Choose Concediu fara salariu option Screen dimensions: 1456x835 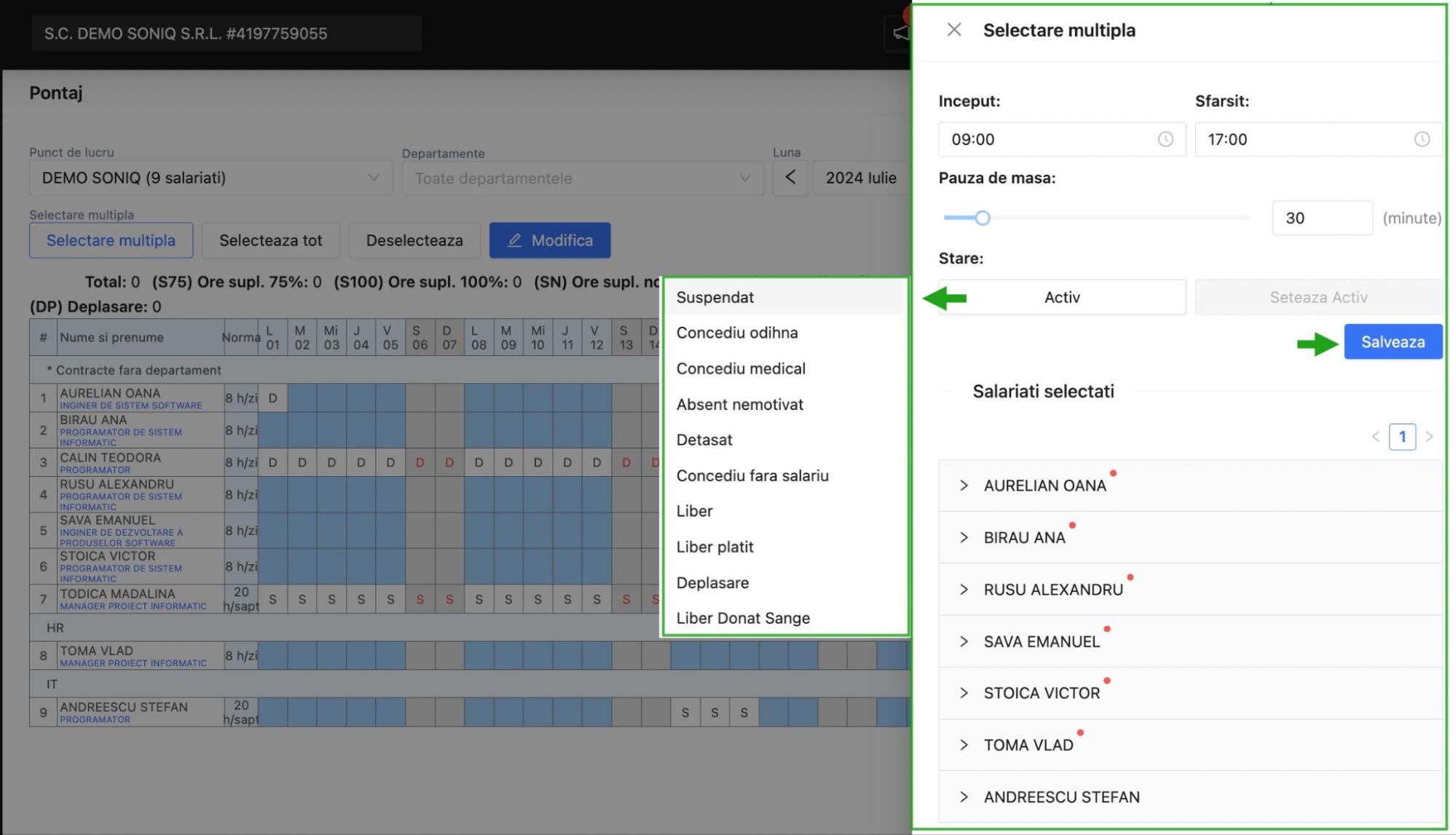(x=784, y=475)
